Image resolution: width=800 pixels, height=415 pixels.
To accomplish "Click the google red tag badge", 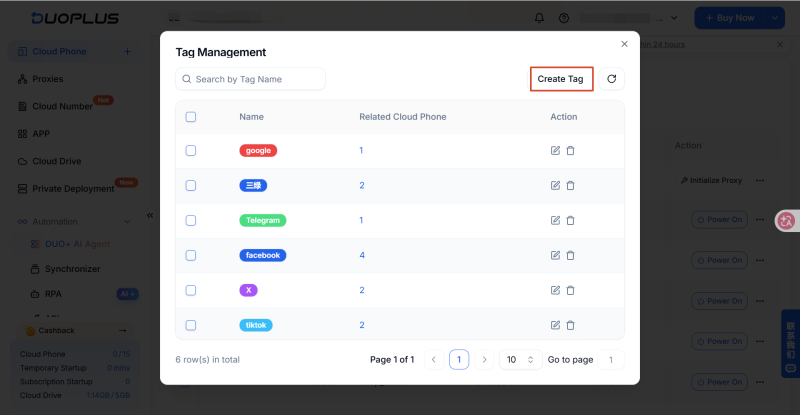I will click(x=258, y=151).
